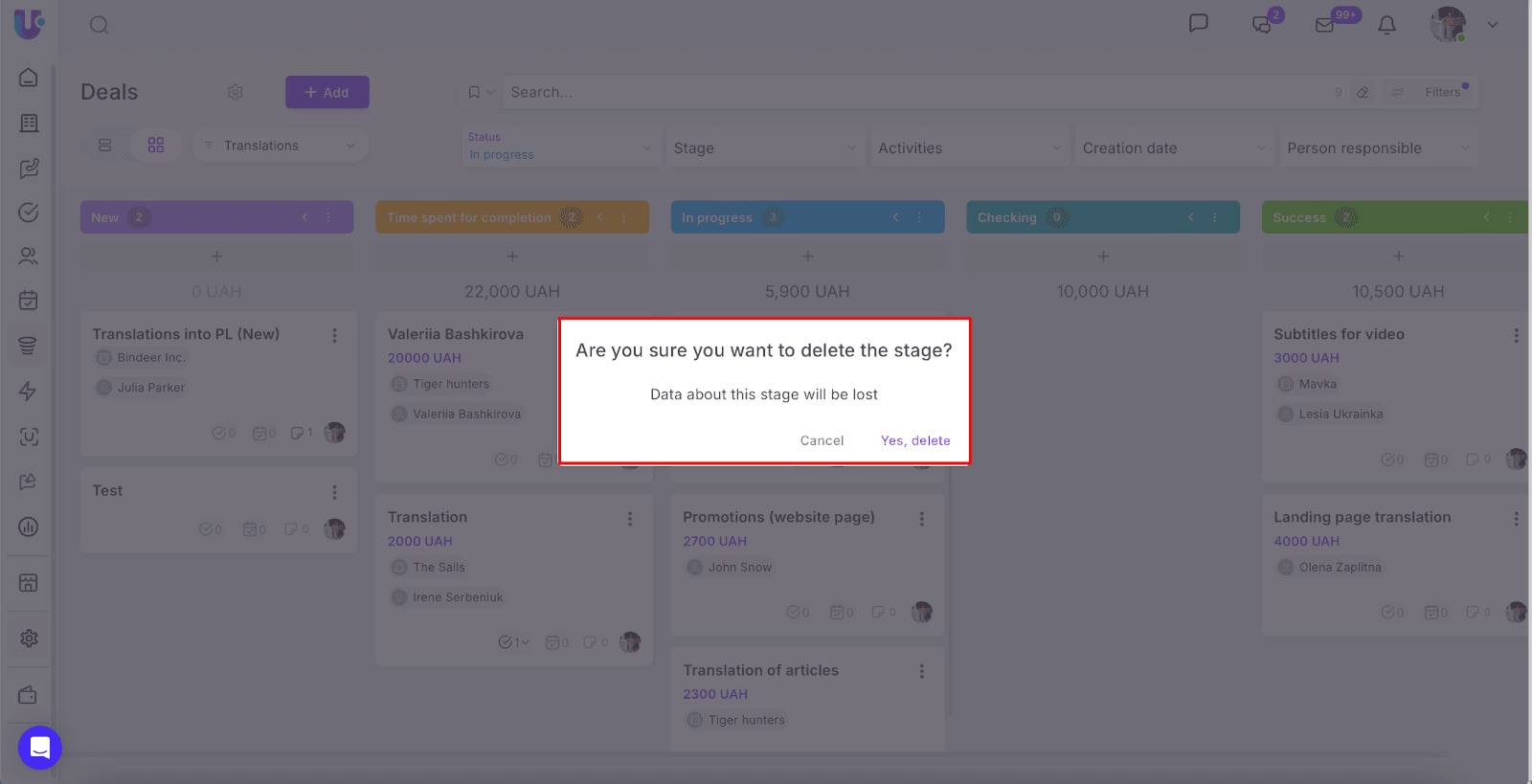Screen dimensions: 1532x784
Task: Open the notifications bell icon
Action: pyautogui.click(x=1386, y=25)
